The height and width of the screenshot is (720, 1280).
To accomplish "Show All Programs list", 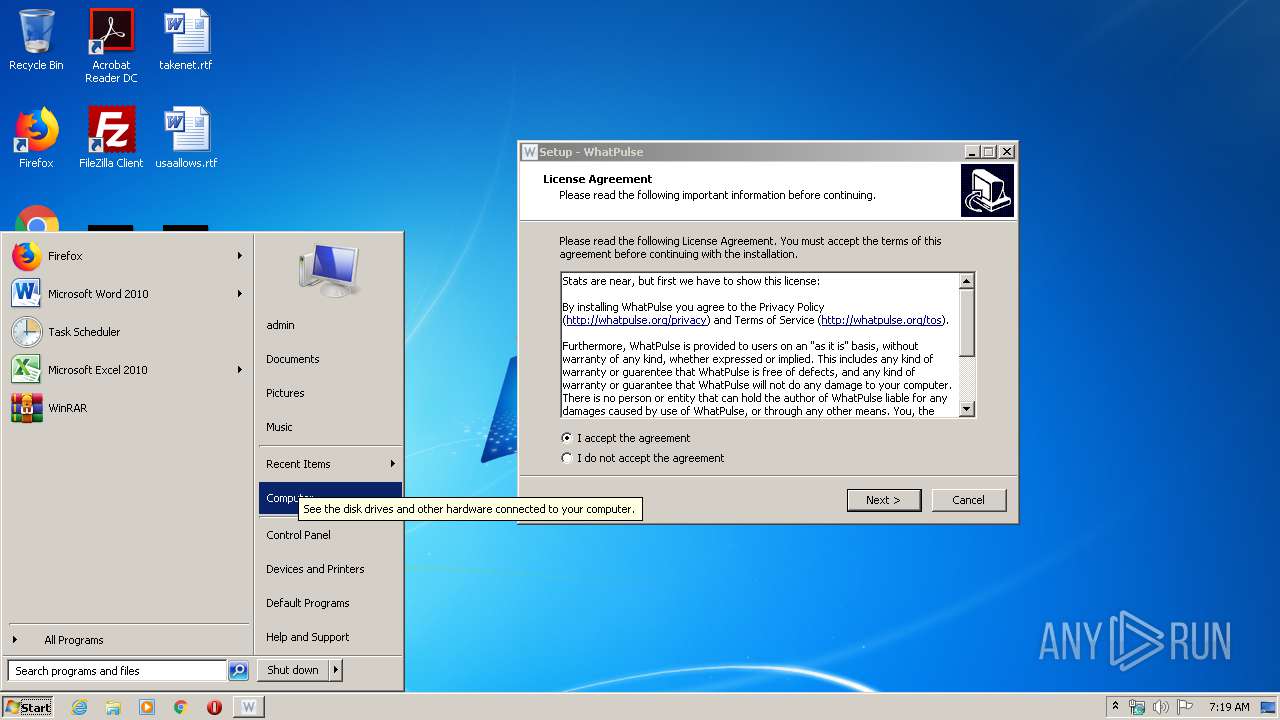I will (x=73, y=640).
